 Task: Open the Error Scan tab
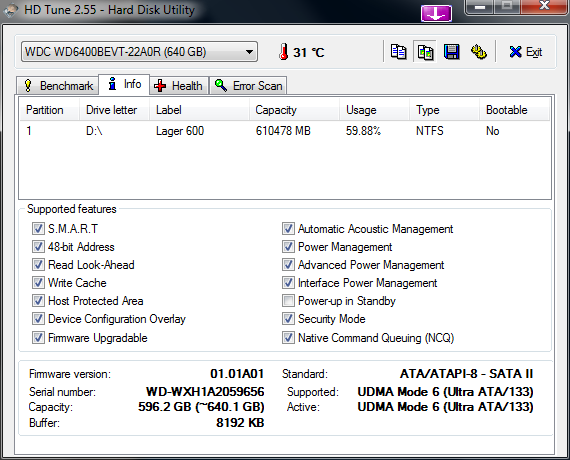click(248, 85)
